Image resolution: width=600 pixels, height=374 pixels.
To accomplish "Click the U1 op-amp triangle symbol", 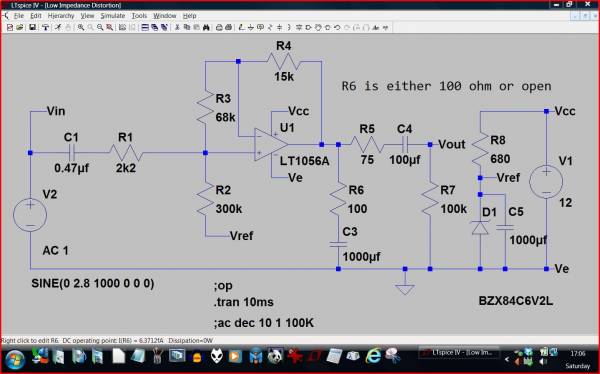I will (270, 145).
